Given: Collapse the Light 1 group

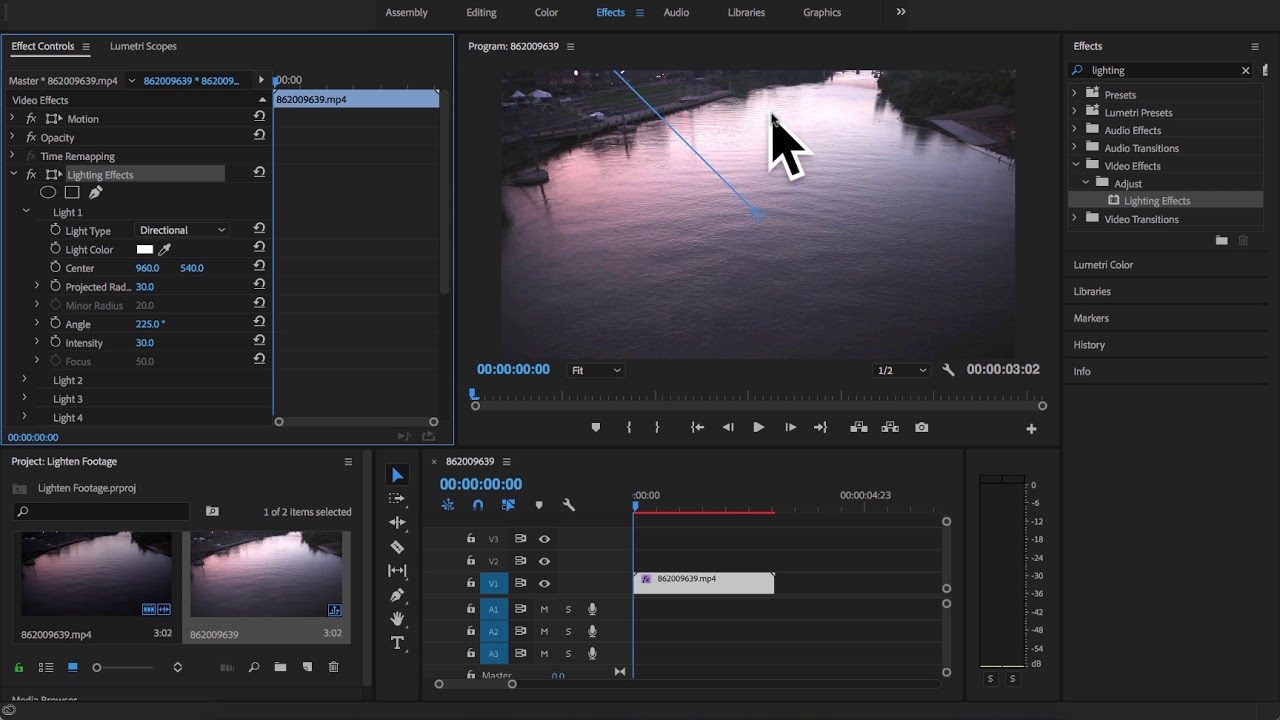Looking at the screenshot, I should (x=25, y=212).
